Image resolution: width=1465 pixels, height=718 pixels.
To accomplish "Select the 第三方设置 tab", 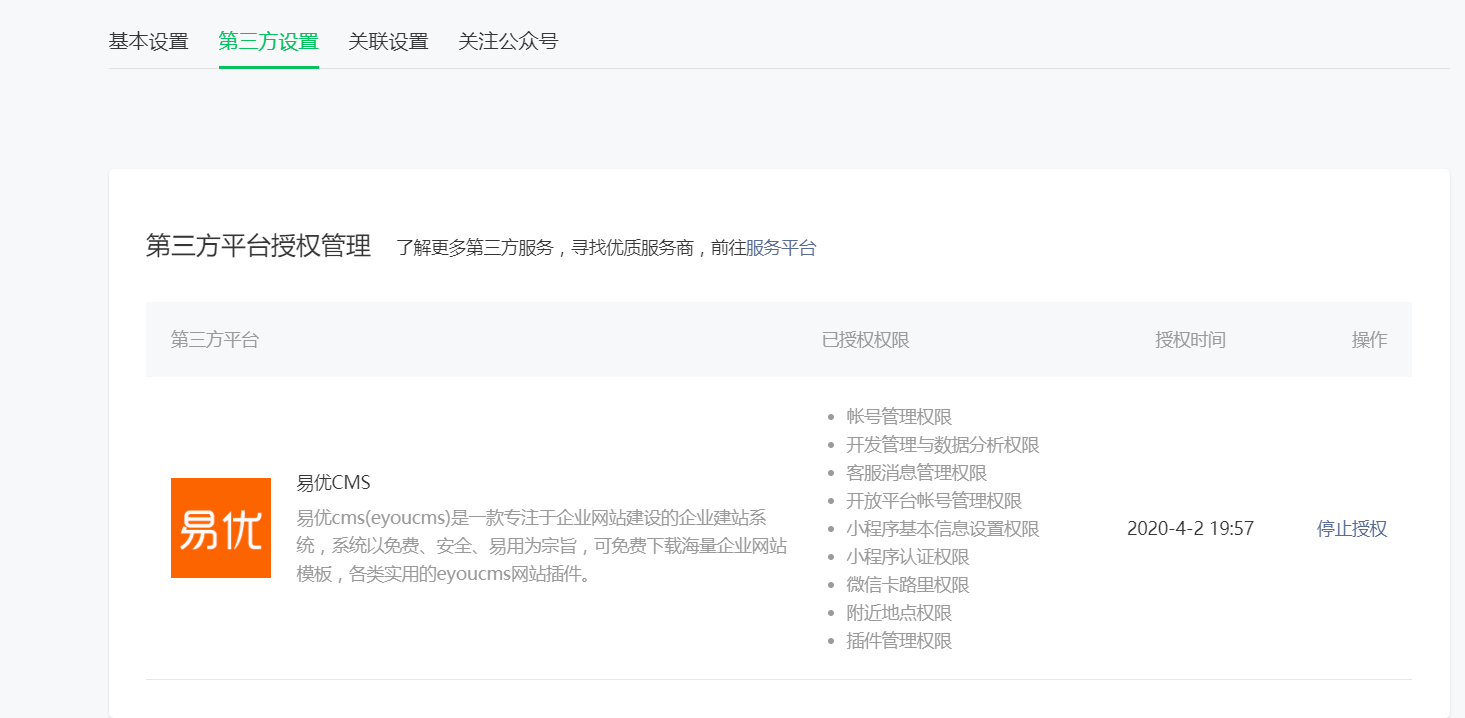I will (268, 42).
